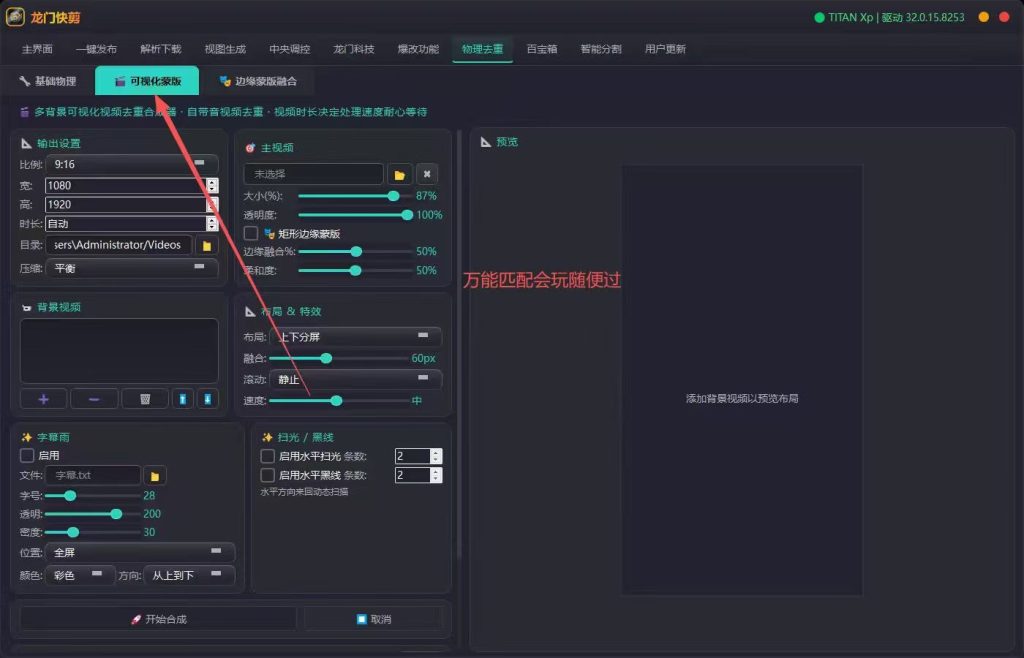Move background video up with arrow icon
This screenshot has width=1024, height=658.
pos(183,399)
